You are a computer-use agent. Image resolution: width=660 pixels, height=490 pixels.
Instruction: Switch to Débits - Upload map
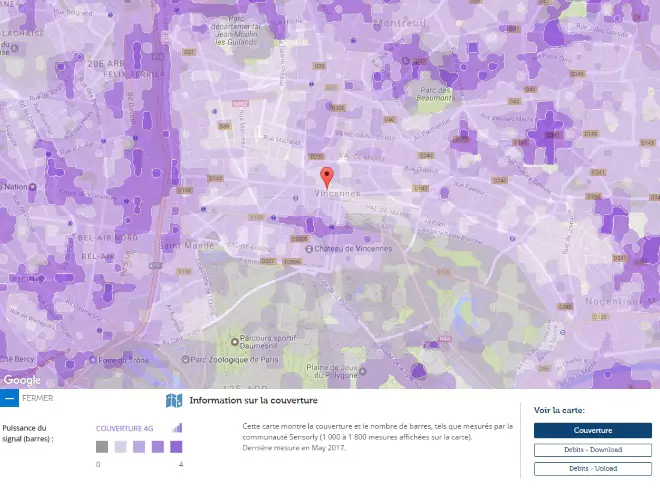point(592,468)
